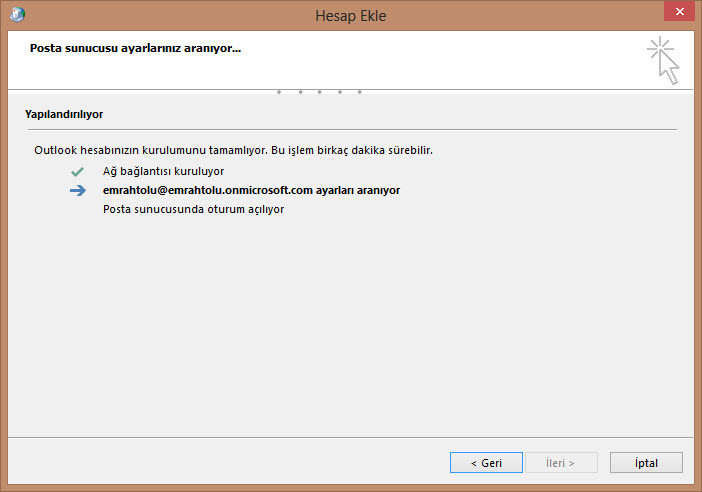Close the Hesap Ekle dialog

679,12
